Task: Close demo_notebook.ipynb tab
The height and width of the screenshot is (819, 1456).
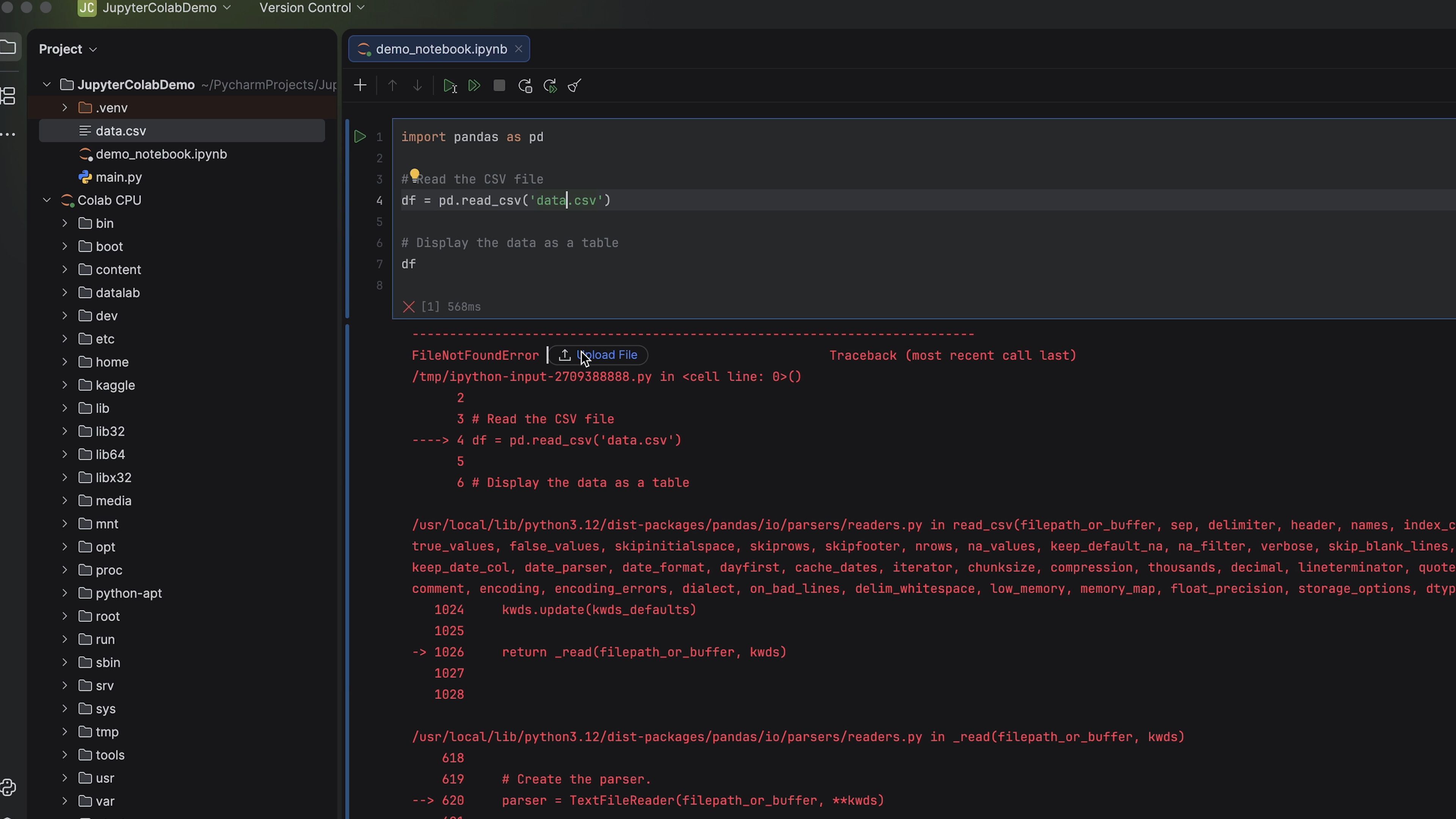Action: (518, 49)
